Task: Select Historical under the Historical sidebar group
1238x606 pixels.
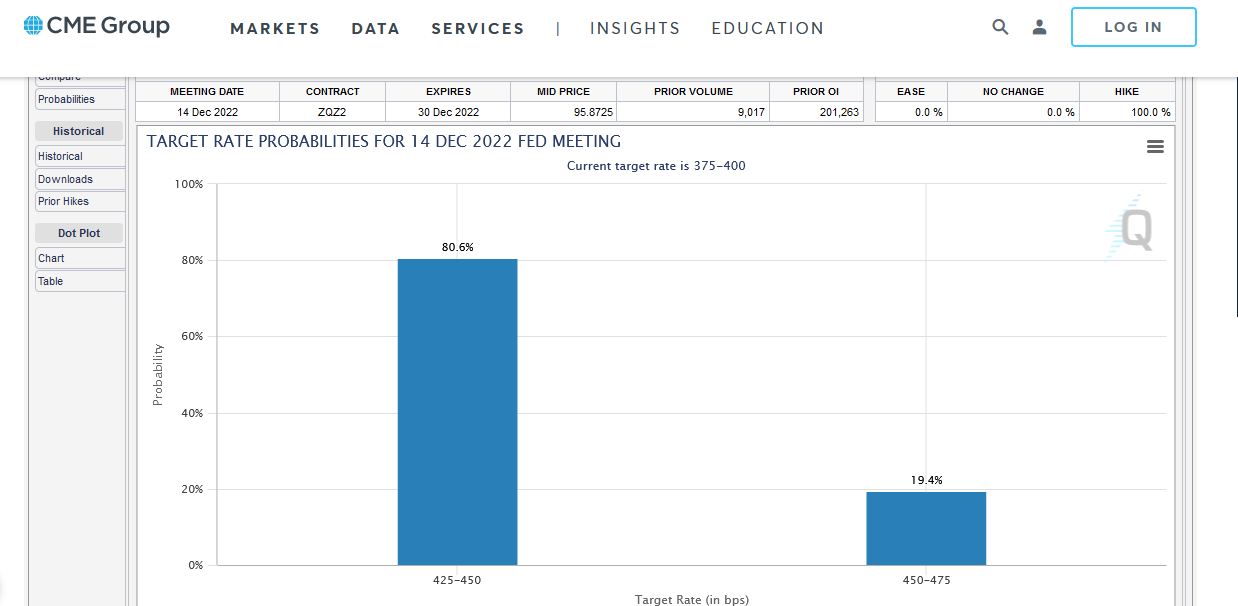Action: pyautogui.click(x=80, y=156)
